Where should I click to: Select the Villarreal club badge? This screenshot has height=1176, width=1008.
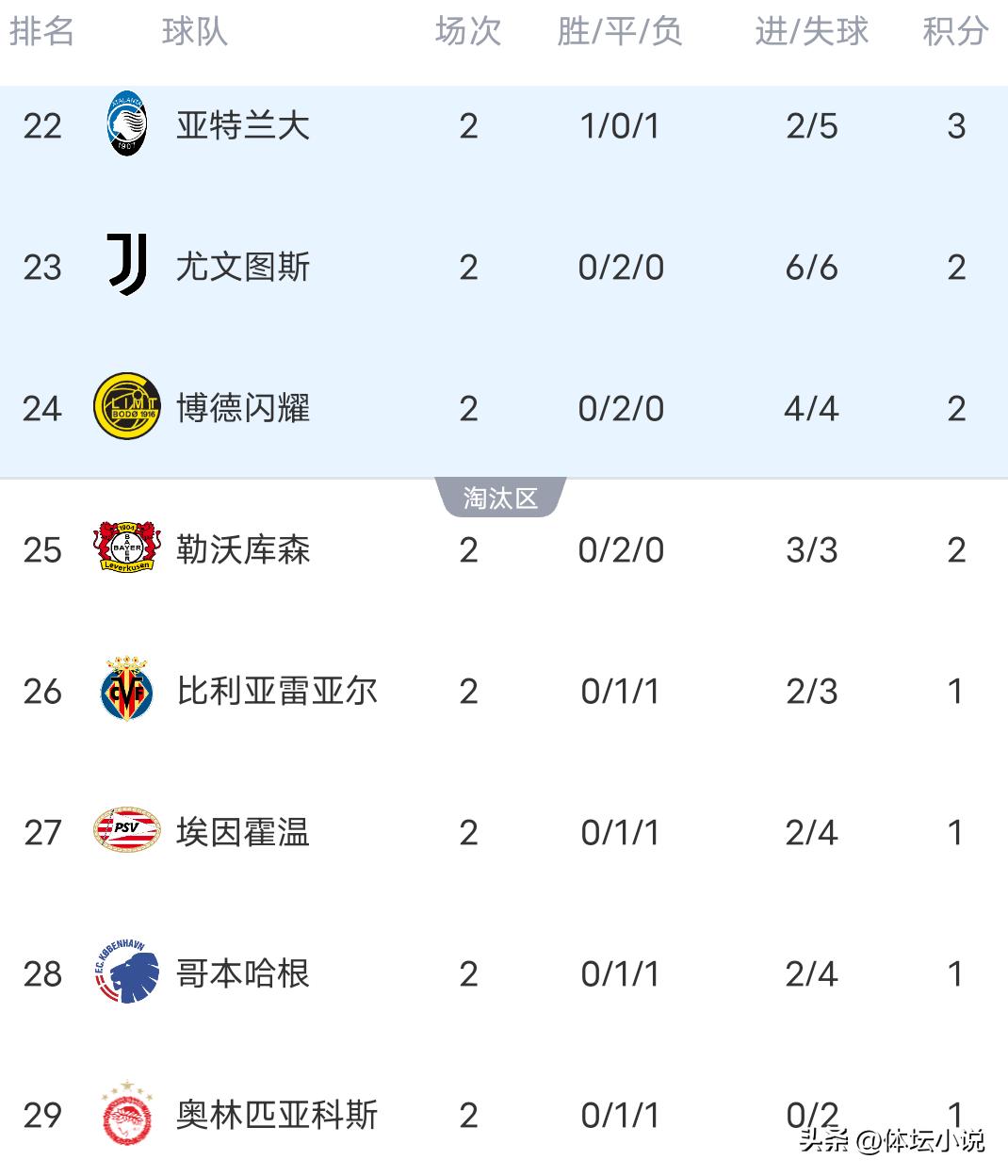click(x=126, y=690)
